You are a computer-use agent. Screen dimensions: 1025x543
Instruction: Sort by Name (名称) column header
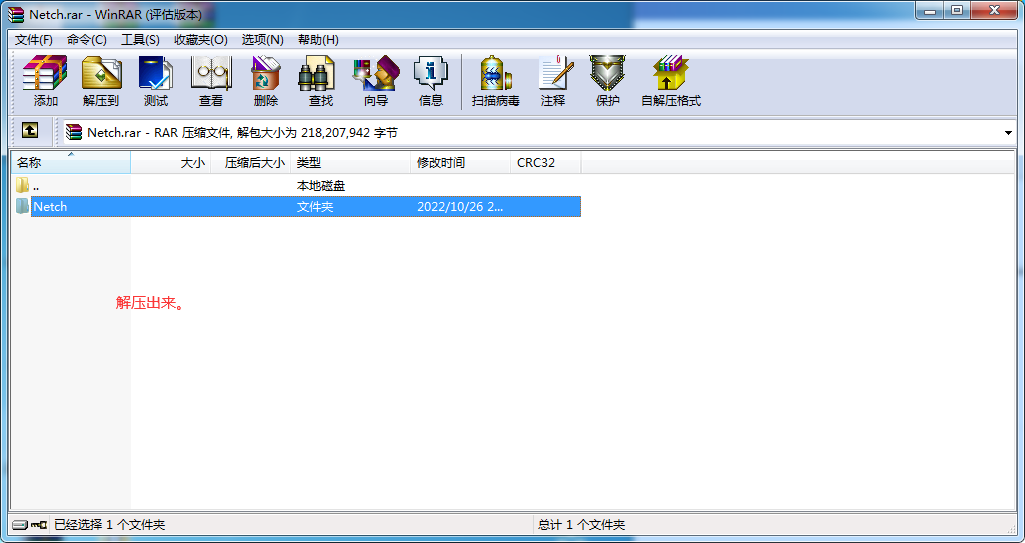click(x=70, y=162)
